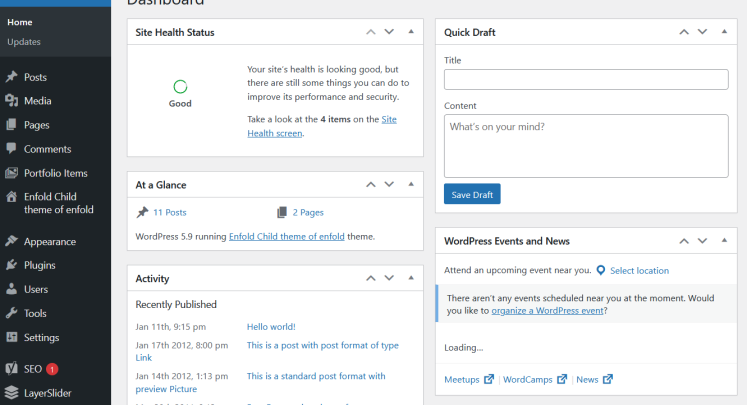Toggle the At a Glance panel
The image size is (747, 405).
click(x=410, y=185)
